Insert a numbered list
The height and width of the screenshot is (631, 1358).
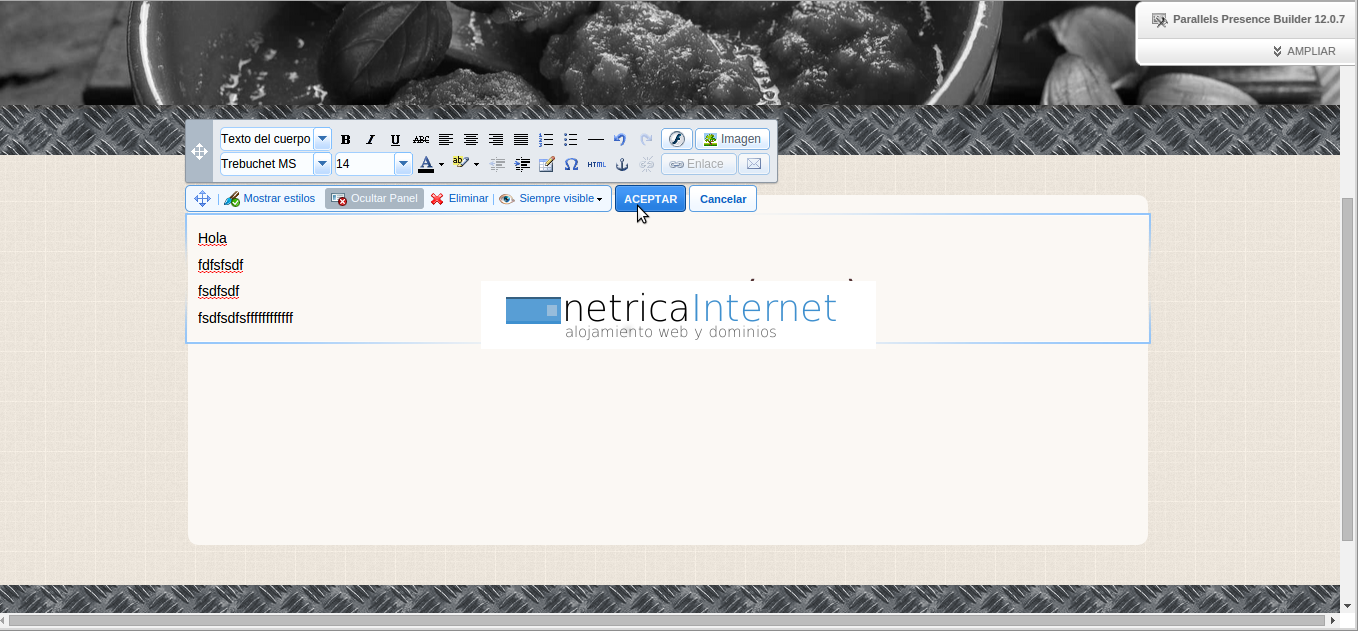point(546,140)
